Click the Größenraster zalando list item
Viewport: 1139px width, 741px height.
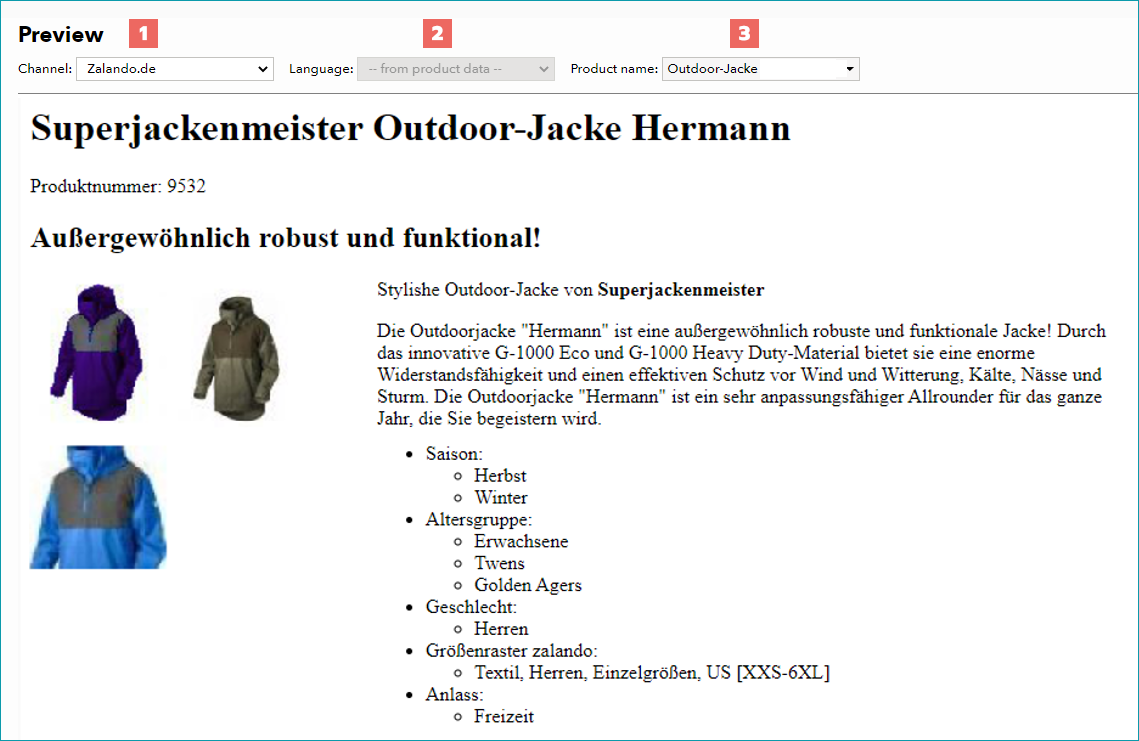[x=511, y=651]
